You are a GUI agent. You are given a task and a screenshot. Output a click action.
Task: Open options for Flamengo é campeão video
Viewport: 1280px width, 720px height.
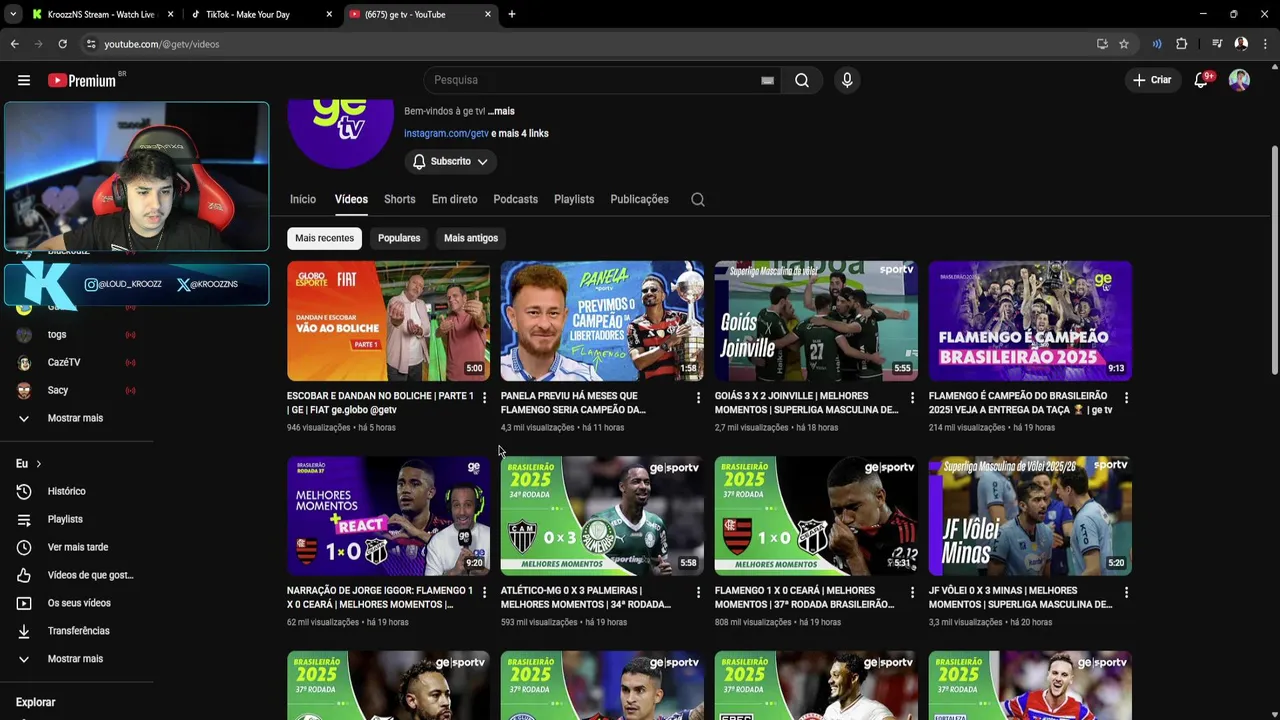pyautogui.click(x=1126, y=398)
